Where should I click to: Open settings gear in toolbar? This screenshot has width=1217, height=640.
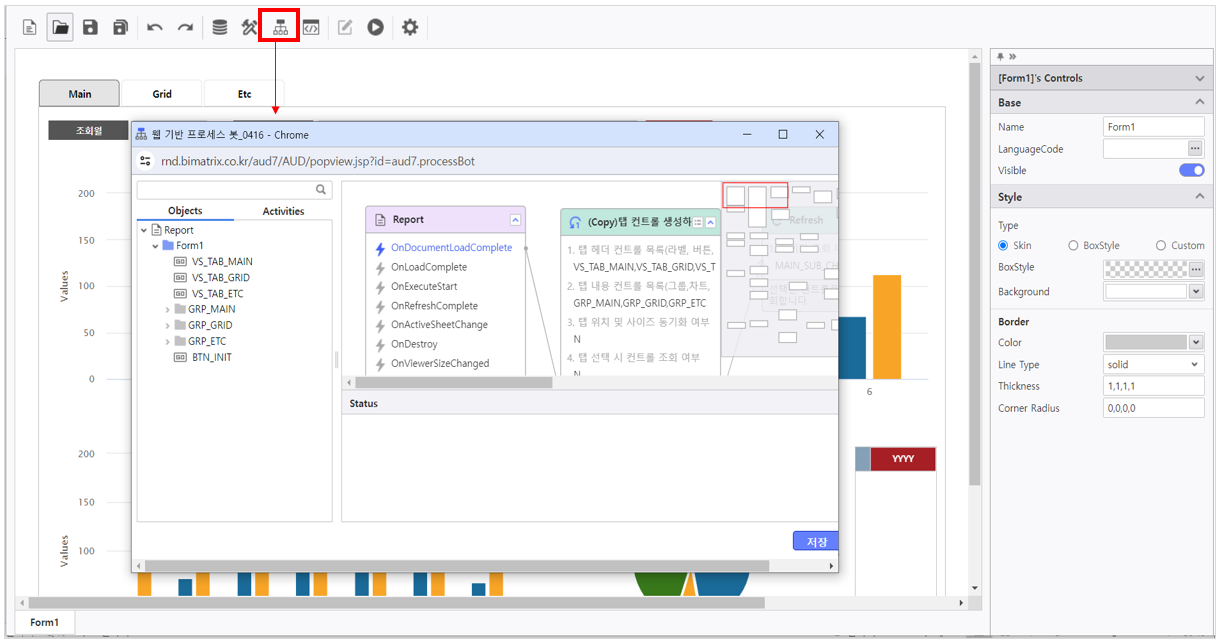[x=410, y=28]
